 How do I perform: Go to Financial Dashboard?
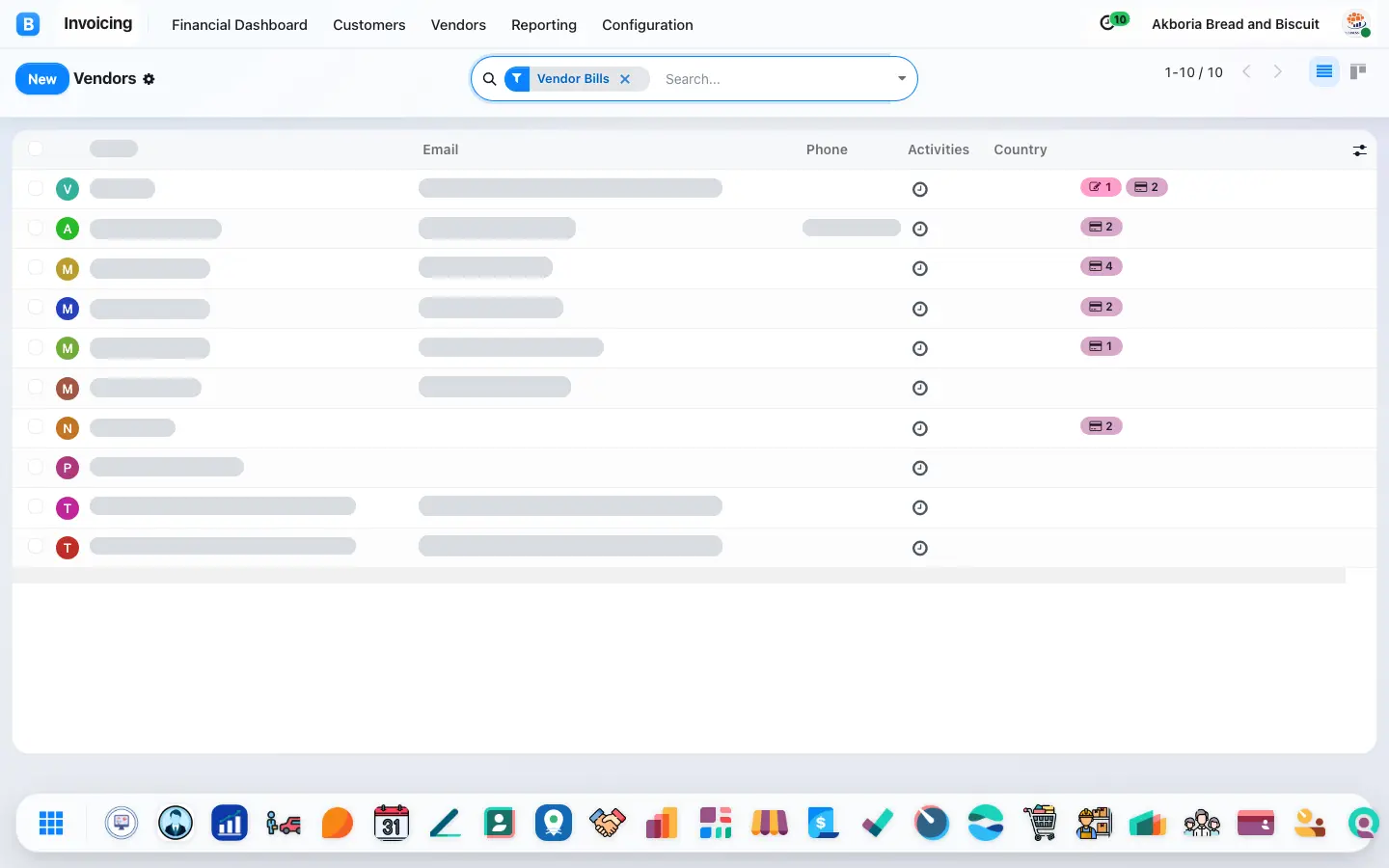coord(239,25)
